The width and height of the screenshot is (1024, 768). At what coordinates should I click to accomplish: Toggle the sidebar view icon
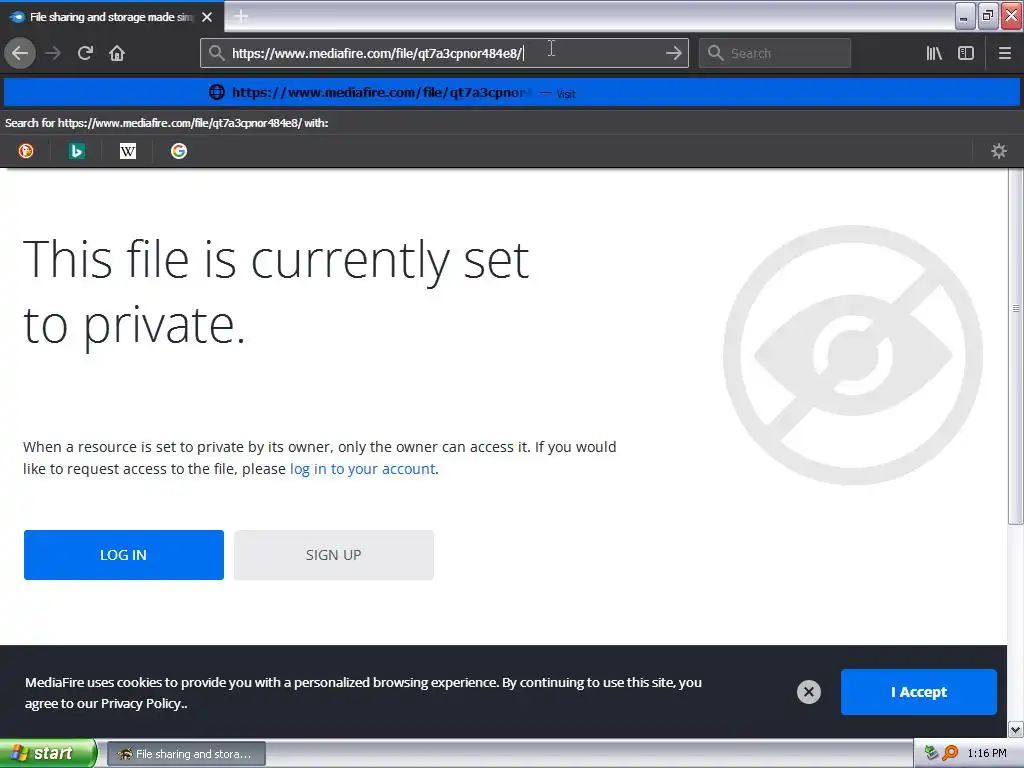(x=966, y=53)
